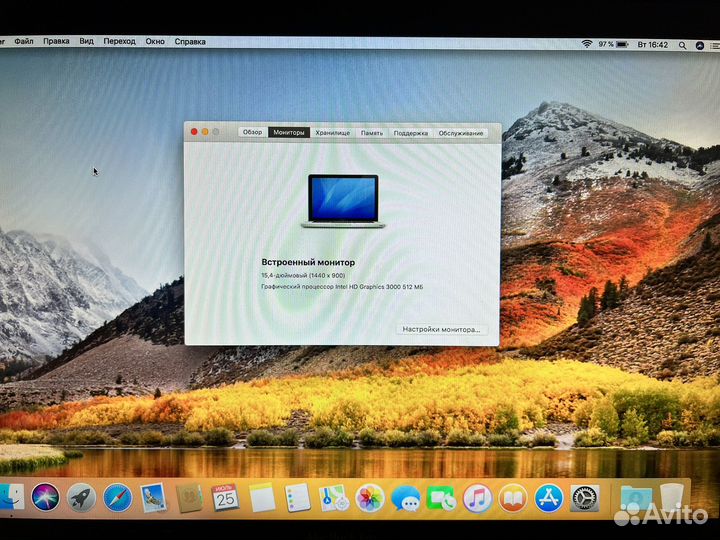Click battery 97% indicator in menu bar

[x=613, y=45]
